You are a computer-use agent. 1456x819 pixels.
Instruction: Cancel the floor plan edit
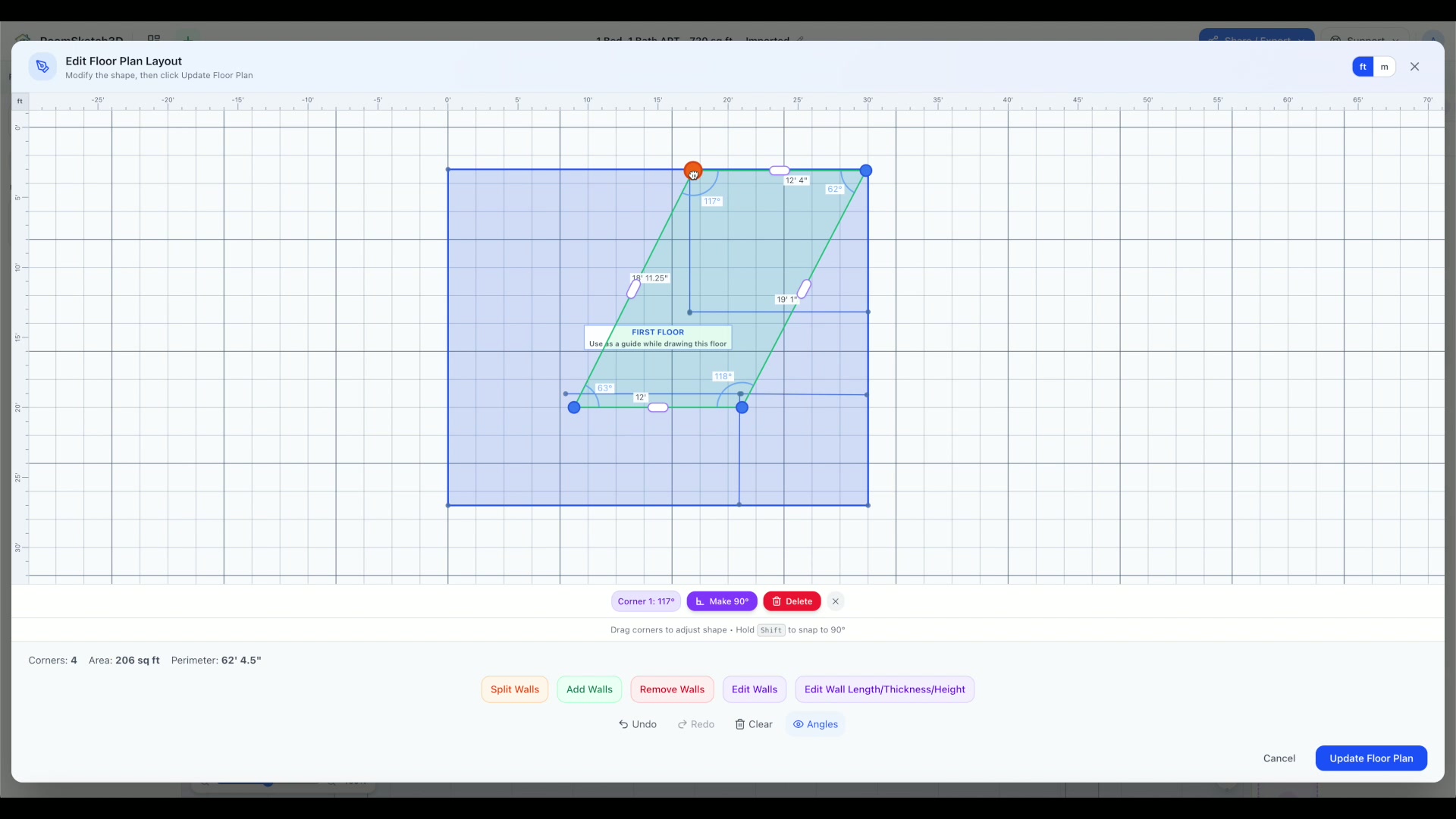coord(1279,758)
